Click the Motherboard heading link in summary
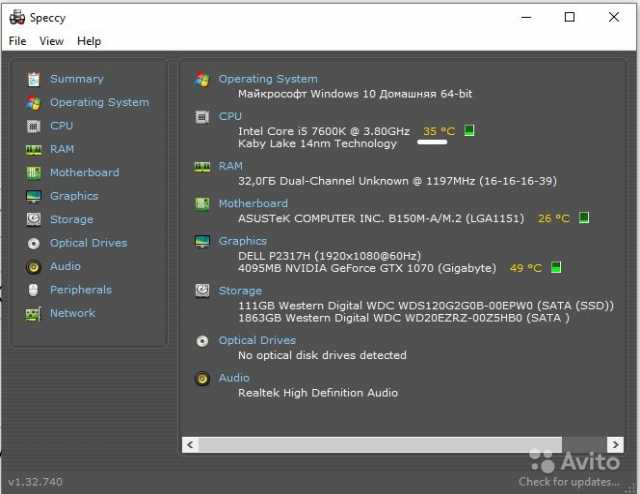The image size is (640, 494). (253, 204)
